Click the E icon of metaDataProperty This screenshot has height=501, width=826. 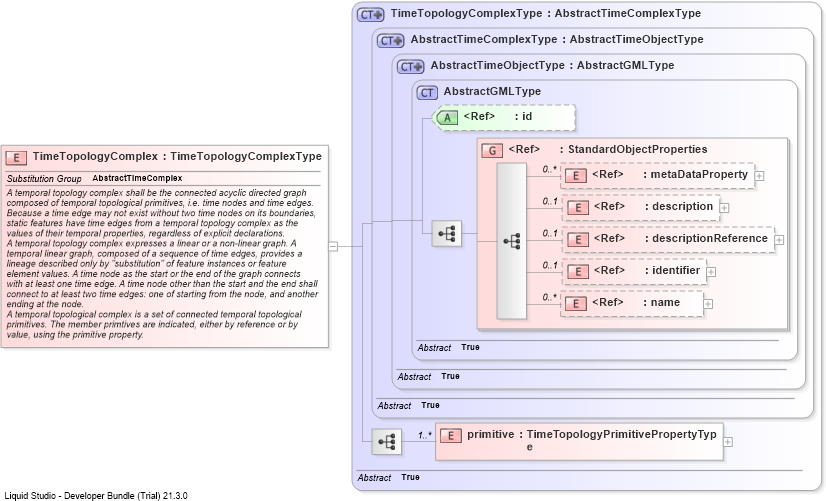pos(576,176)
